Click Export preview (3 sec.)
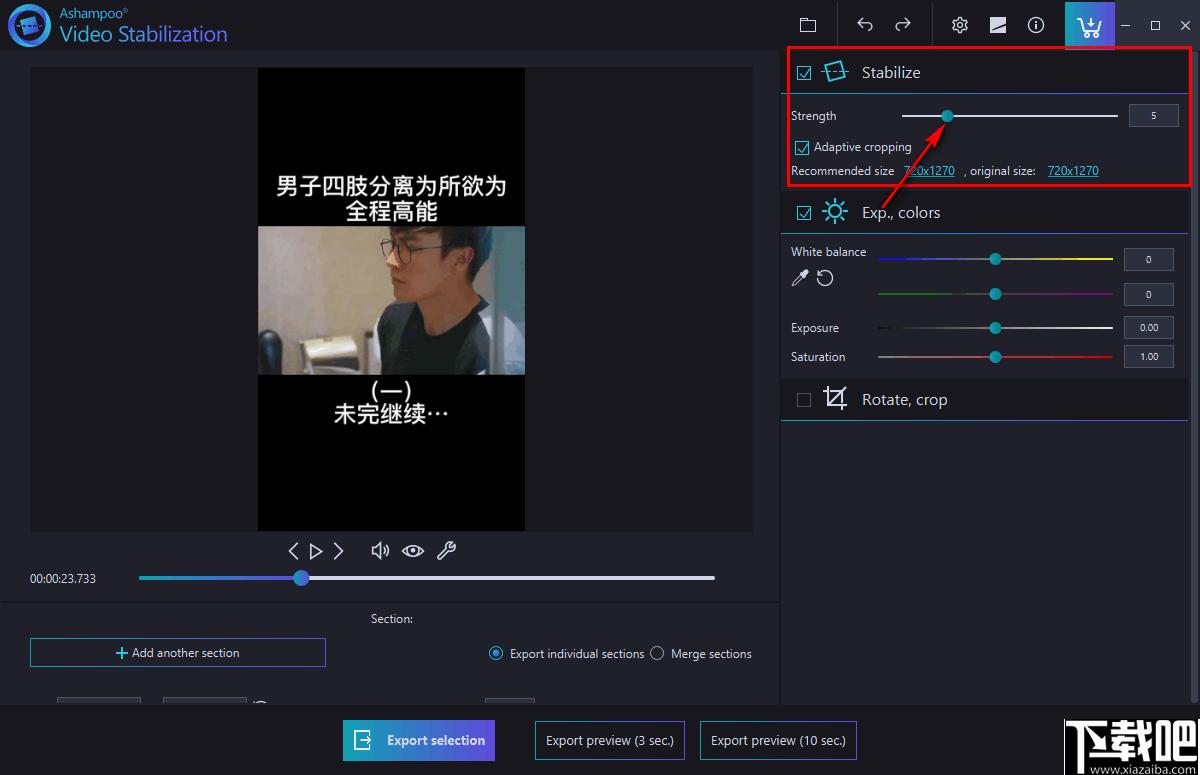Image resolution: width=1200 pixels, height=775 pixels. coord(610,741)
